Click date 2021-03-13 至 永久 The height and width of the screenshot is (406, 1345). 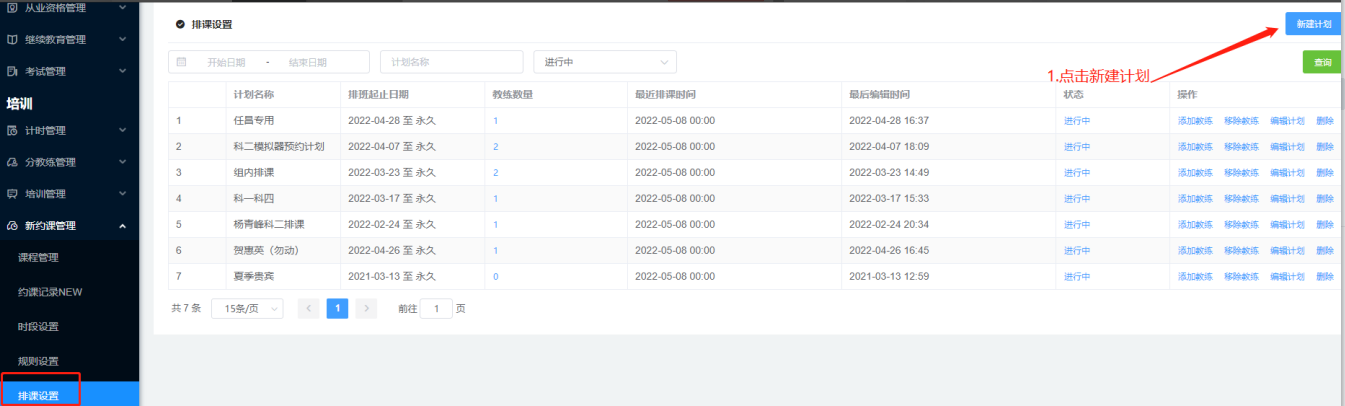(391, 277)
